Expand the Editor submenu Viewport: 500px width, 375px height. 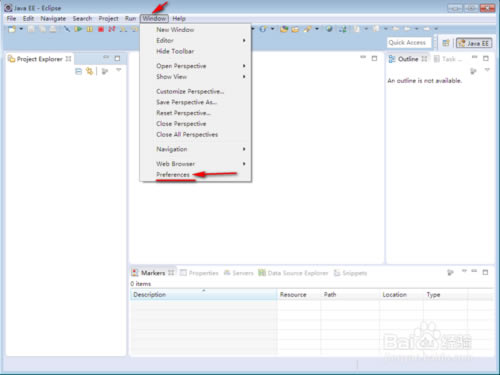195,40
